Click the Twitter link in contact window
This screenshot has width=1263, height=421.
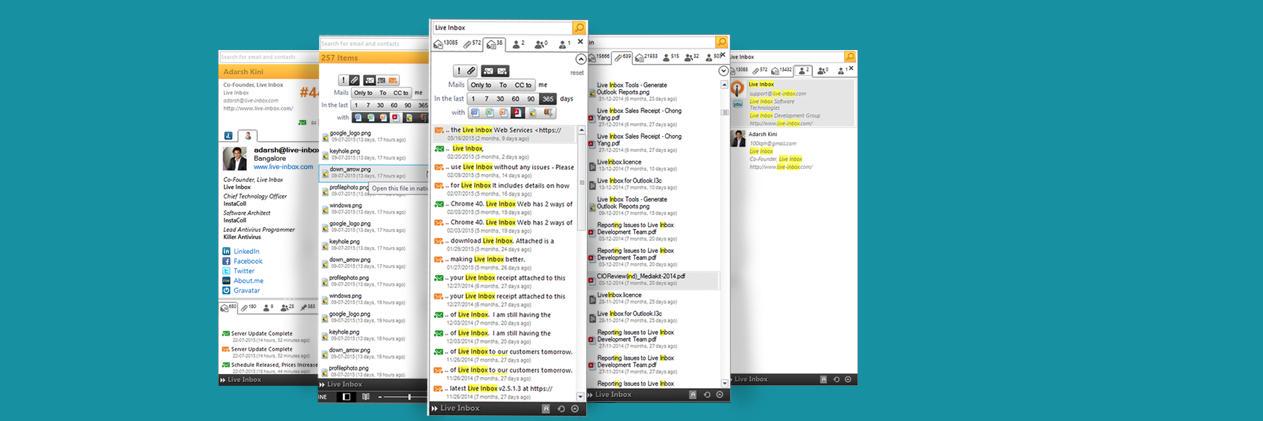tap(244, 271)
